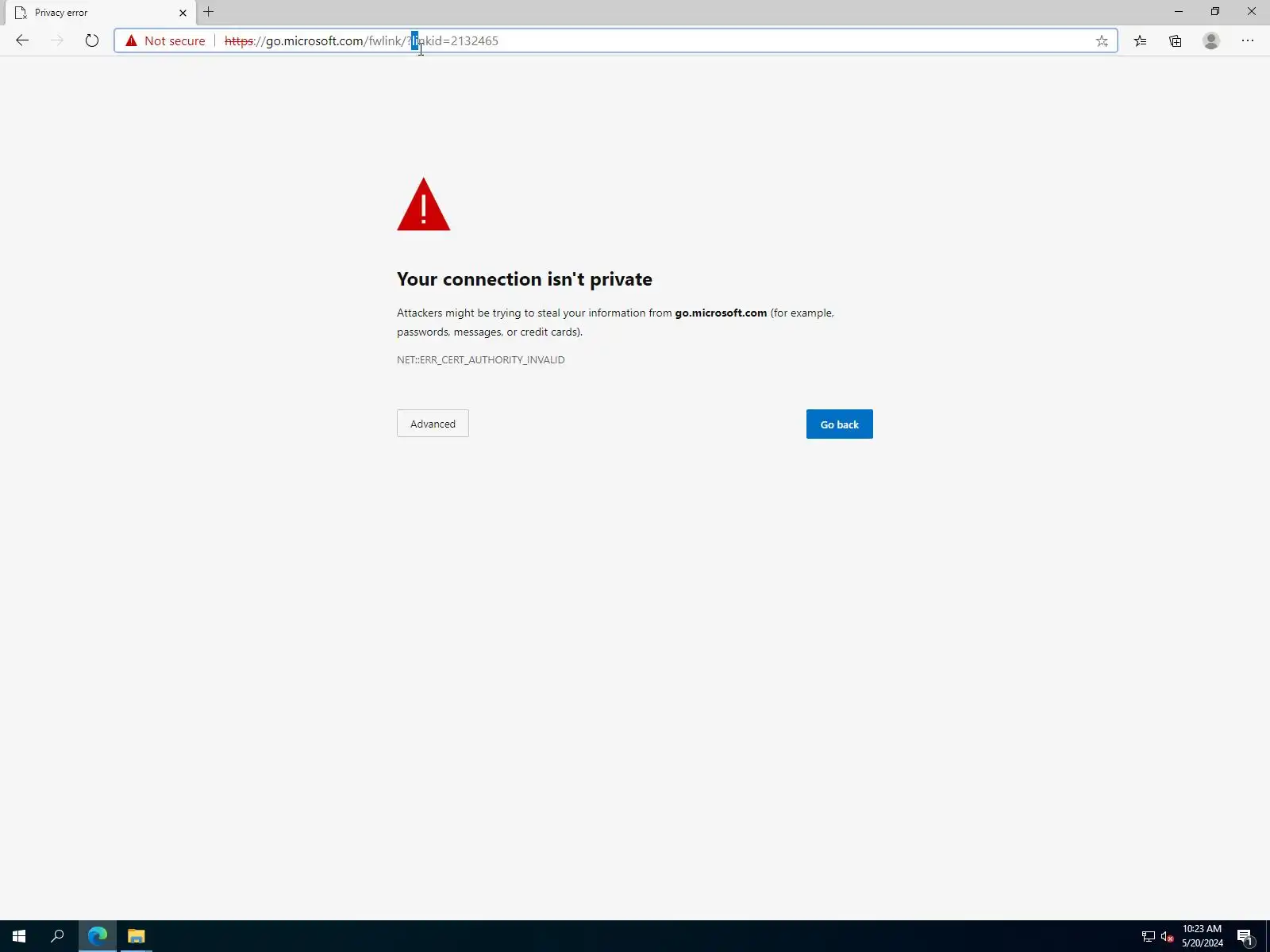This screenshot has height=952, width=1270.
Task: Open network status tray icon
Action: click(1149, 937)
